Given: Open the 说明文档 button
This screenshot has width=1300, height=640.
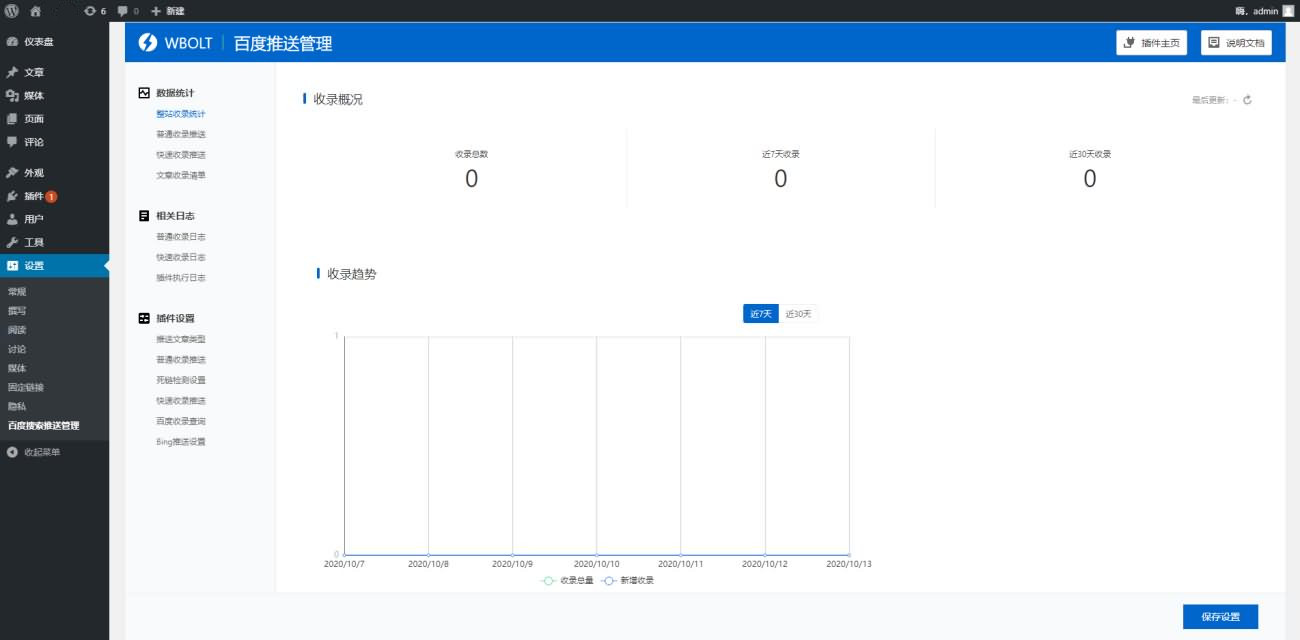Looking at the screenshot, I should click(x=1236, y=43).
